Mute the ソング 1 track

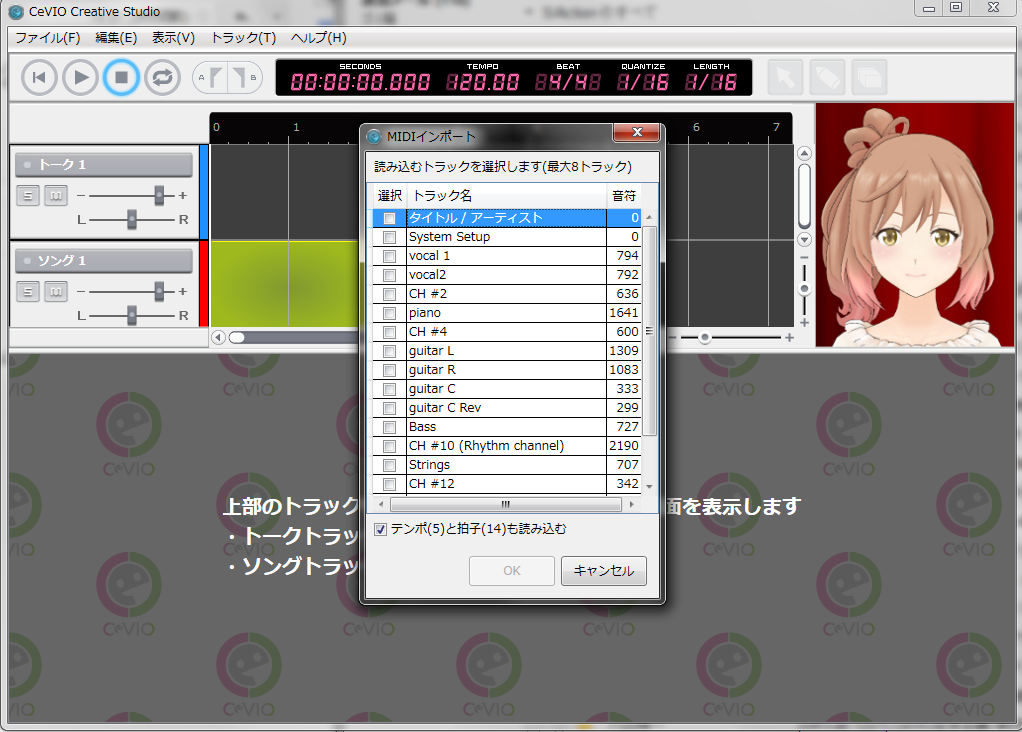pos(56,291)
